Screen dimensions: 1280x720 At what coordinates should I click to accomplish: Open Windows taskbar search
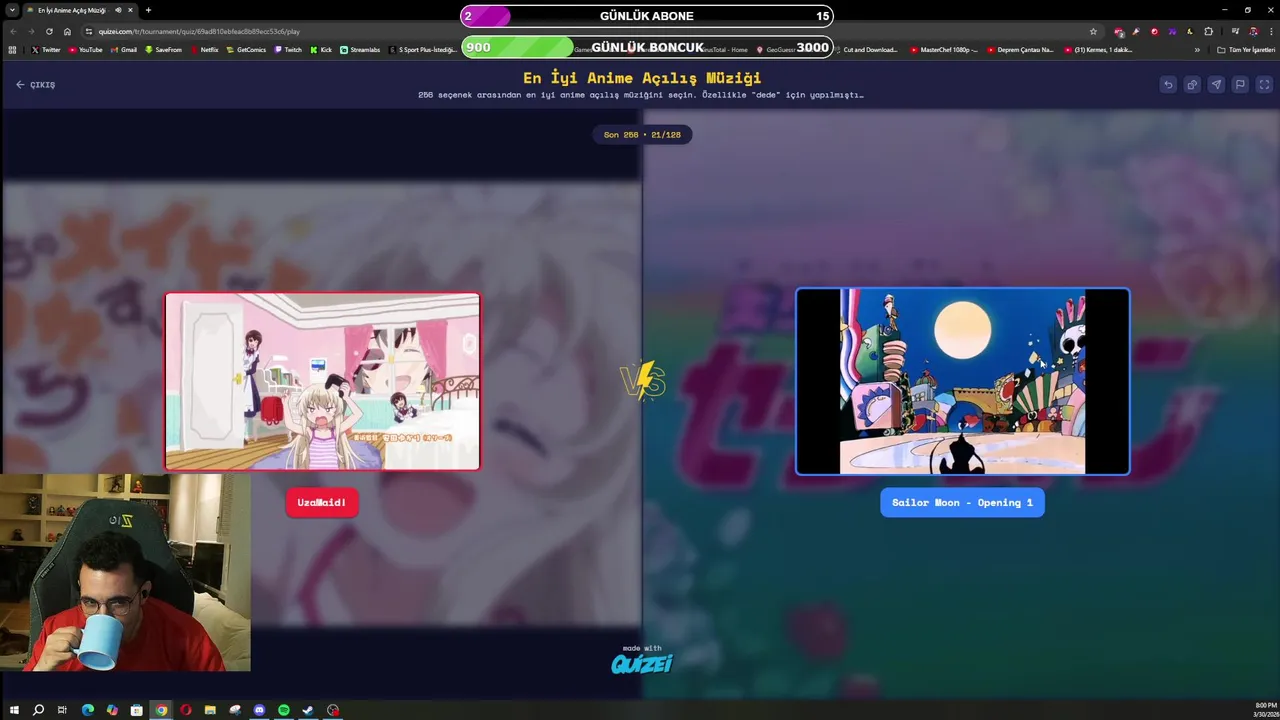(38, 710)
